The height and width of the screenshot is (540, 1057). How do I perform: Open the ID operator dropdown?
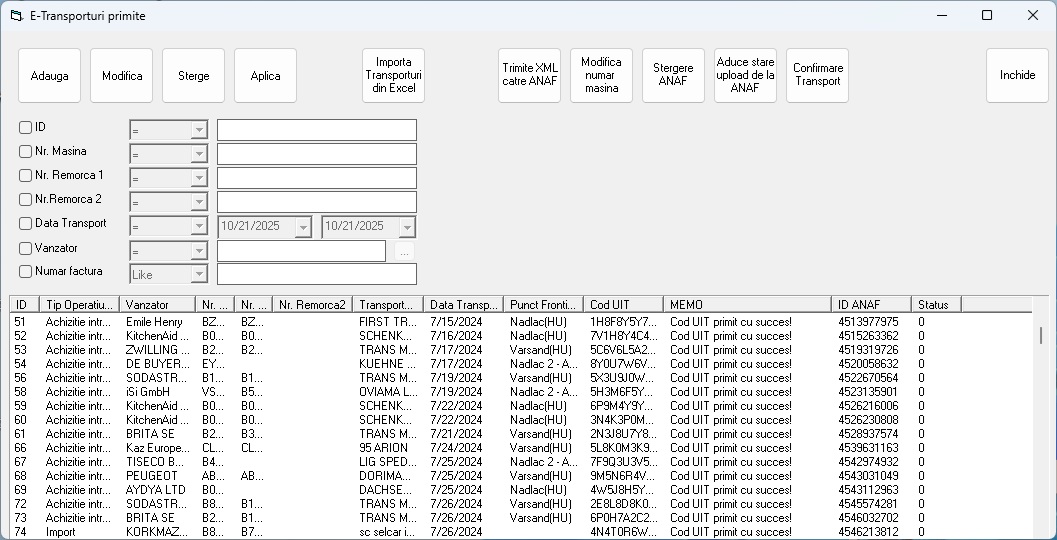(x=199, y=131)
